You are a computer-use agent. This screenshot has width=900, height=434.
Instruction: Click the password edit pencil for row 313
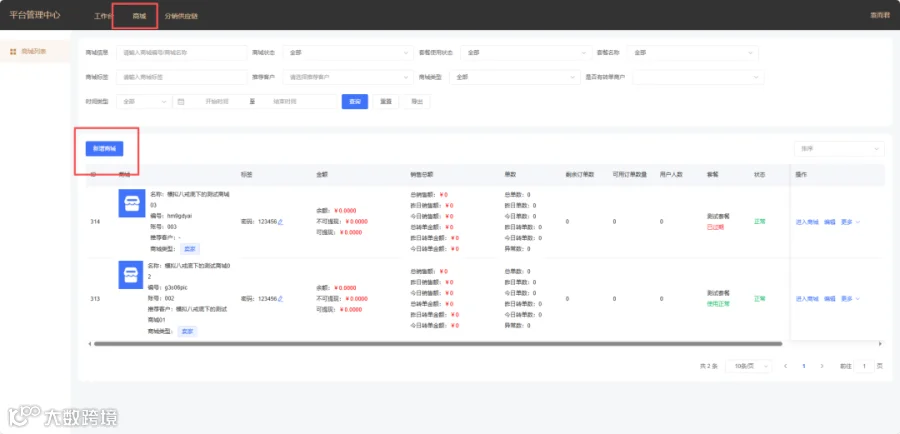point(281,299)
